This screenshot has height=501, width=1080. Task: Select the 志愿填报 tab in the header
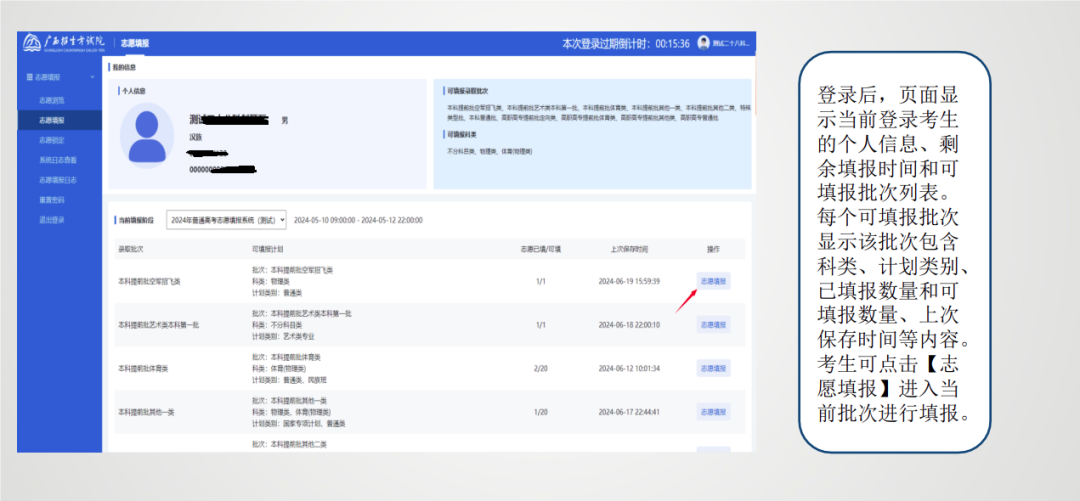135,44
